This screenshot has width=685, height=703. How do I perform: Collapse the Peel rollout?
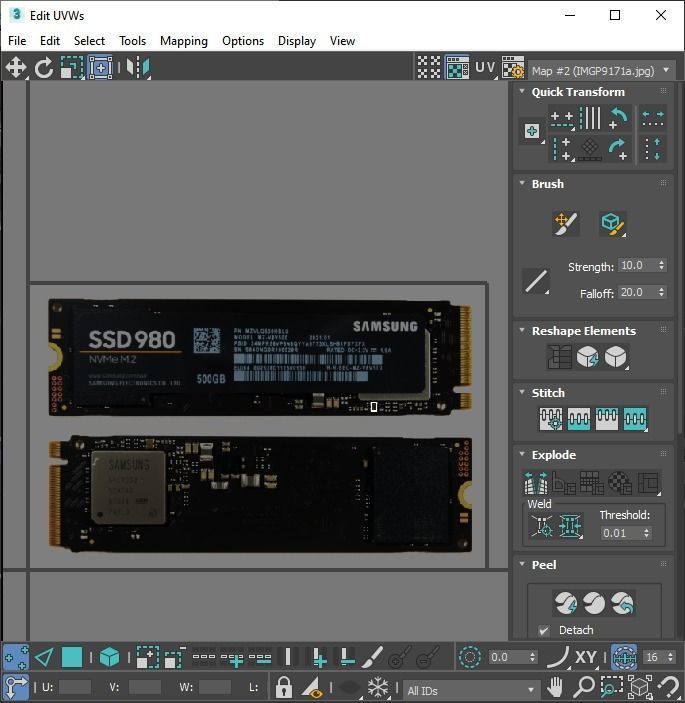(522, 564)
